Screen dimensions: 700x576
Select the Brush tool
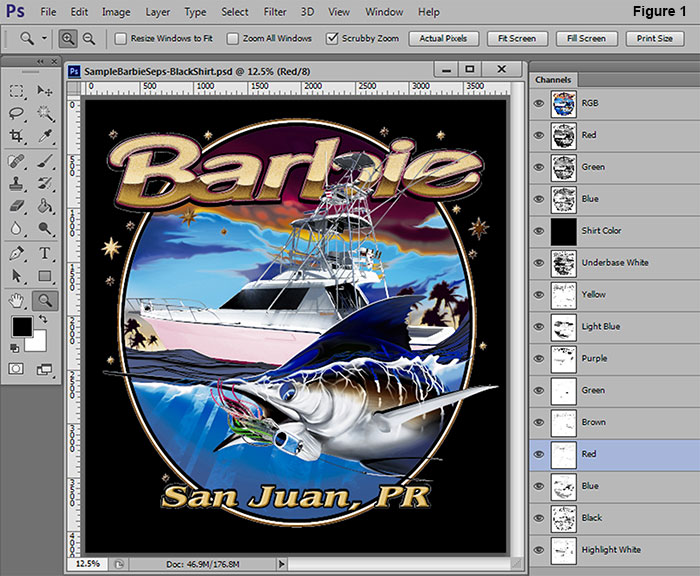click(x=45, y=161)
